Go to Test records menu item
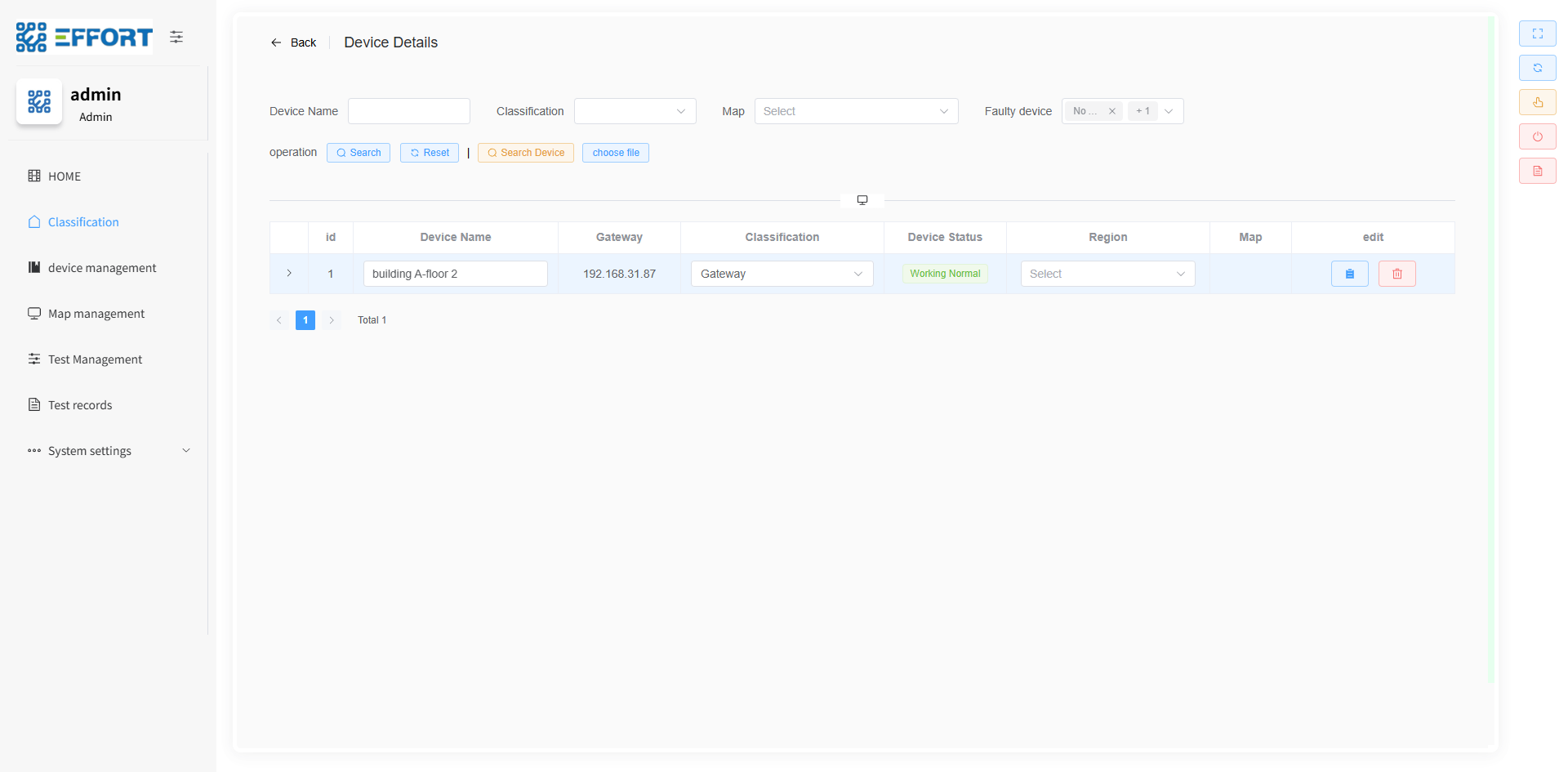 coord(80,405)
